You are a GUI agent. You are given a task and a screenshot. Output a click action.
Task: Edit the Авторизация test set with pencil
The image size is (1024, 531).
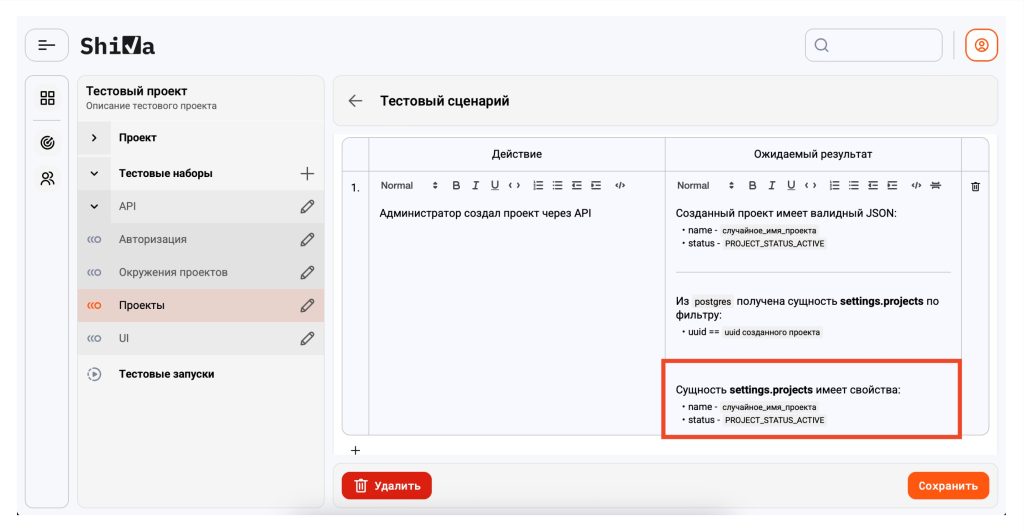click(x=307, y=240)
